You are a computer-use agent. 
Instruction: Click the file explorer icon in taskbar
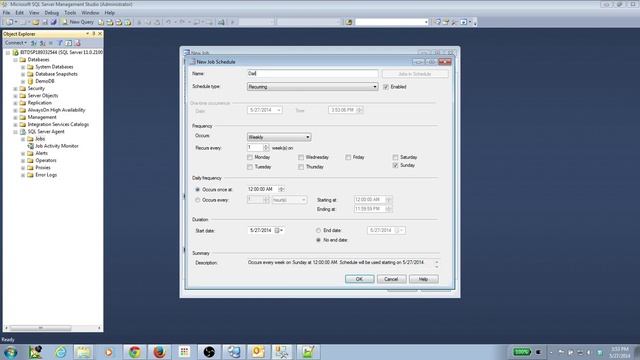tap(84, 352)
